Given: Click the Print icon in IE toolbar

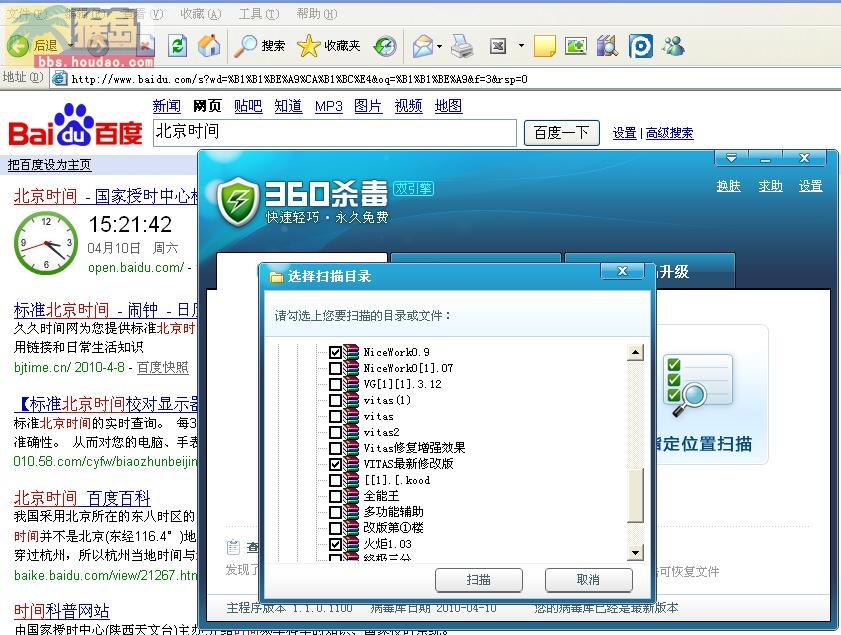Looking at the screenshot, I should (x=462, y=46).
